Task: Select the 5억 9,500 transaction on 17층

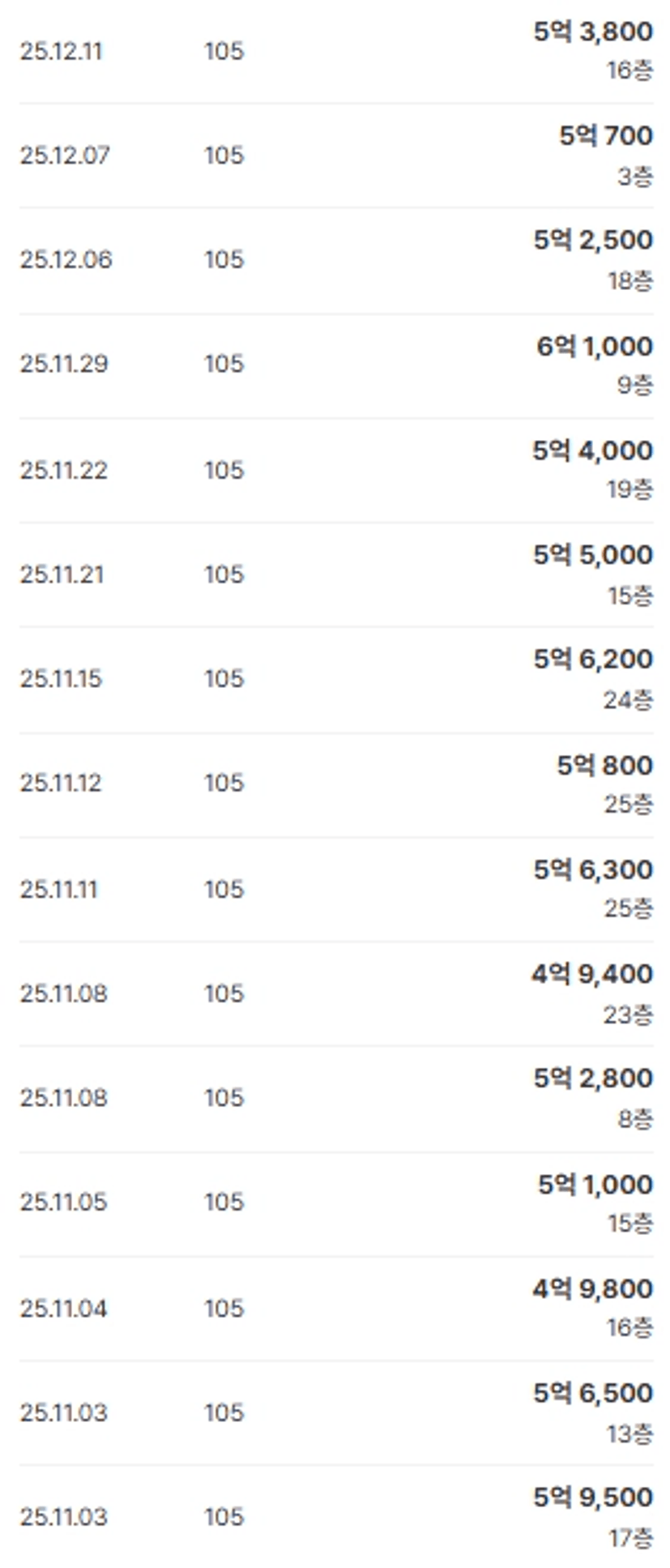Action: 592,1498
